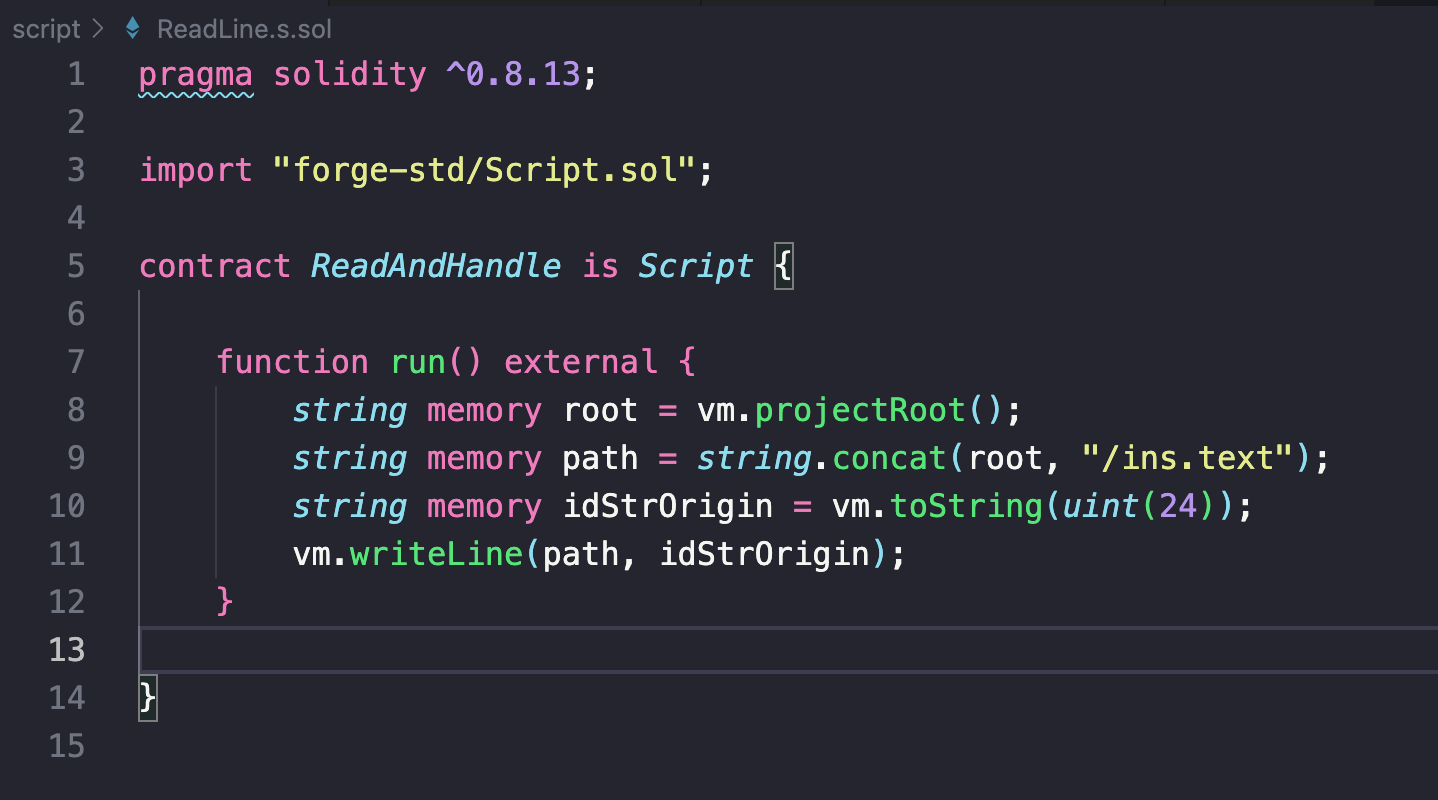Image resolution: width=1438 pixels, height=800 pixels.
Task: Click the underlined pragma keyword
Action: pyautogui.click(x=195, y=73)
